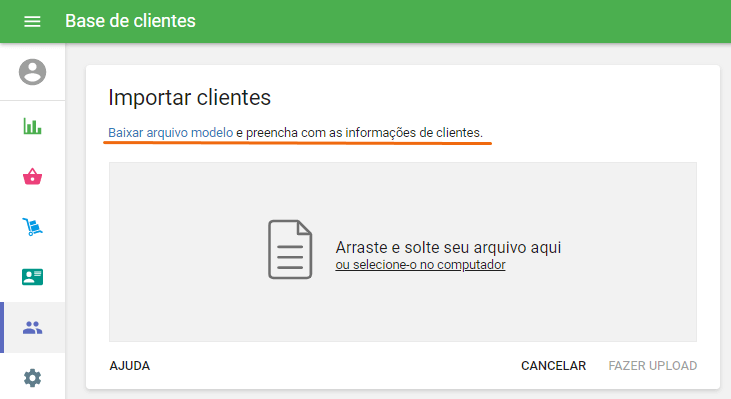Open the settings gear icon
The width and height of the screenshot is (731, 399).
pos(32,378)
